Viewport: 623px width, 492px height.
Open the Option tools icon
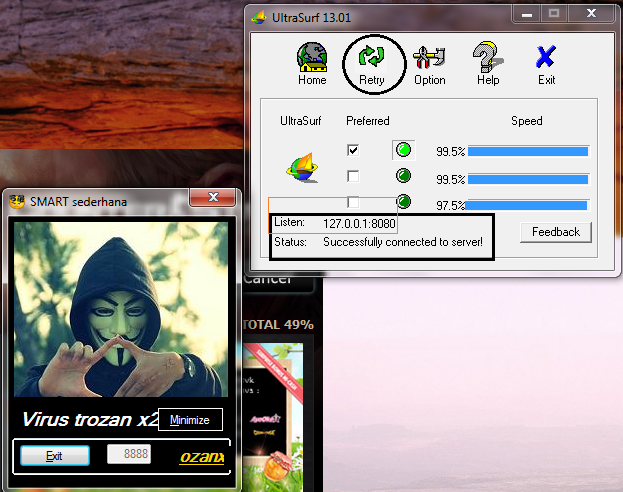[429, 57]
